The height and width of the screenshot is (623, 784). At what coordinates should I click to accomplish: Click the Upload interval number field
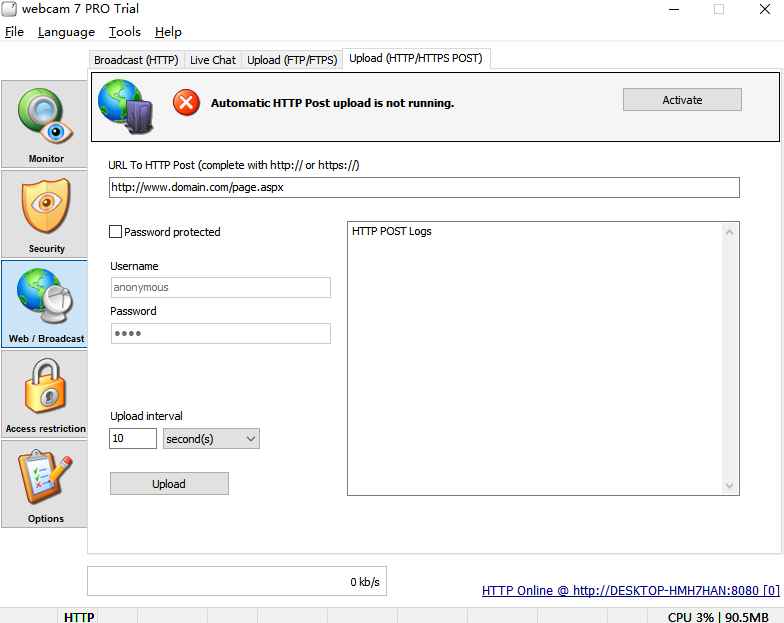(132, 438)
